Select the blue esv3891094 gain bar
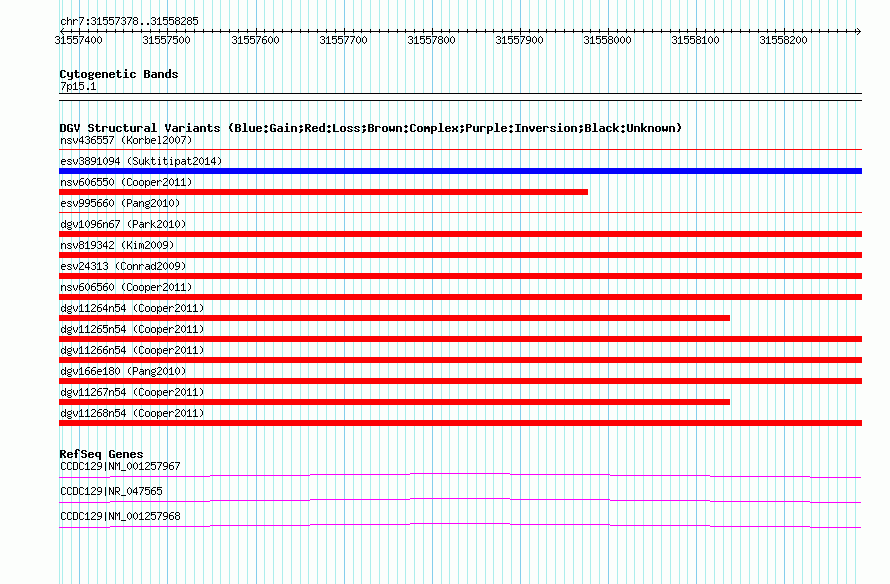 click(x=460, y=171)
